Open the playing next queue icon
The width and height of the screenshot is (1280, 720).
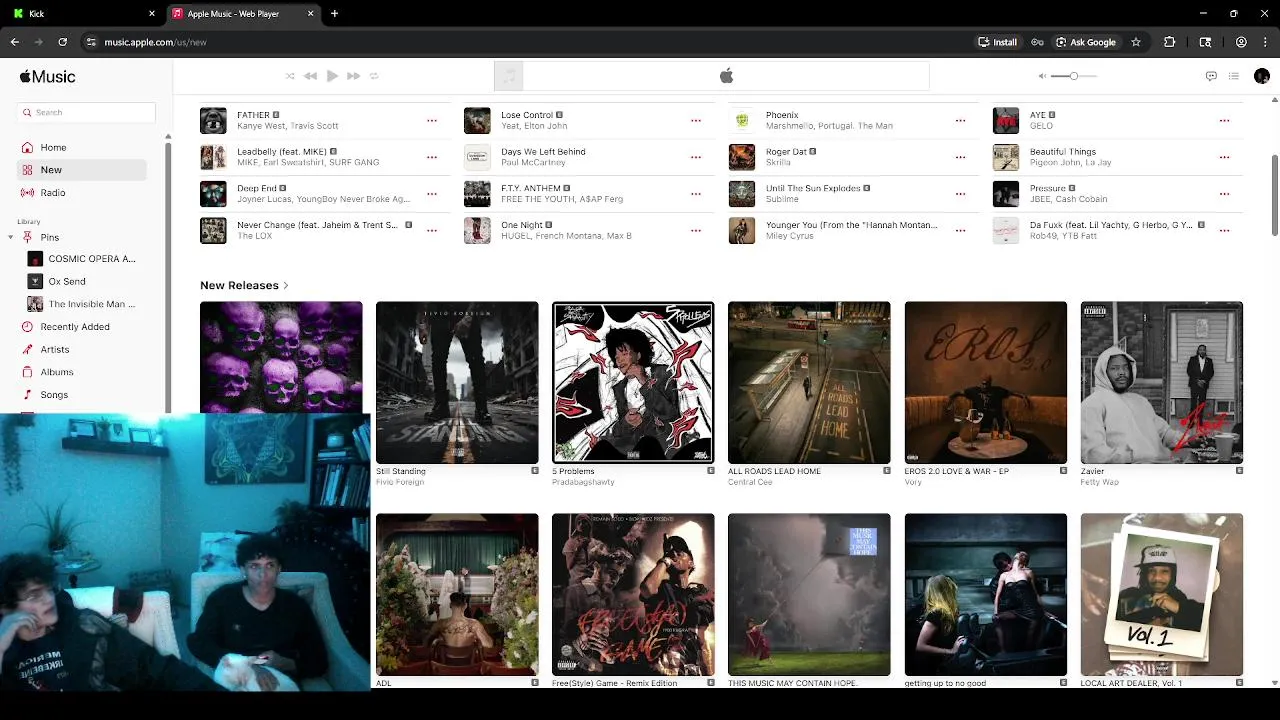(1234, 76)
